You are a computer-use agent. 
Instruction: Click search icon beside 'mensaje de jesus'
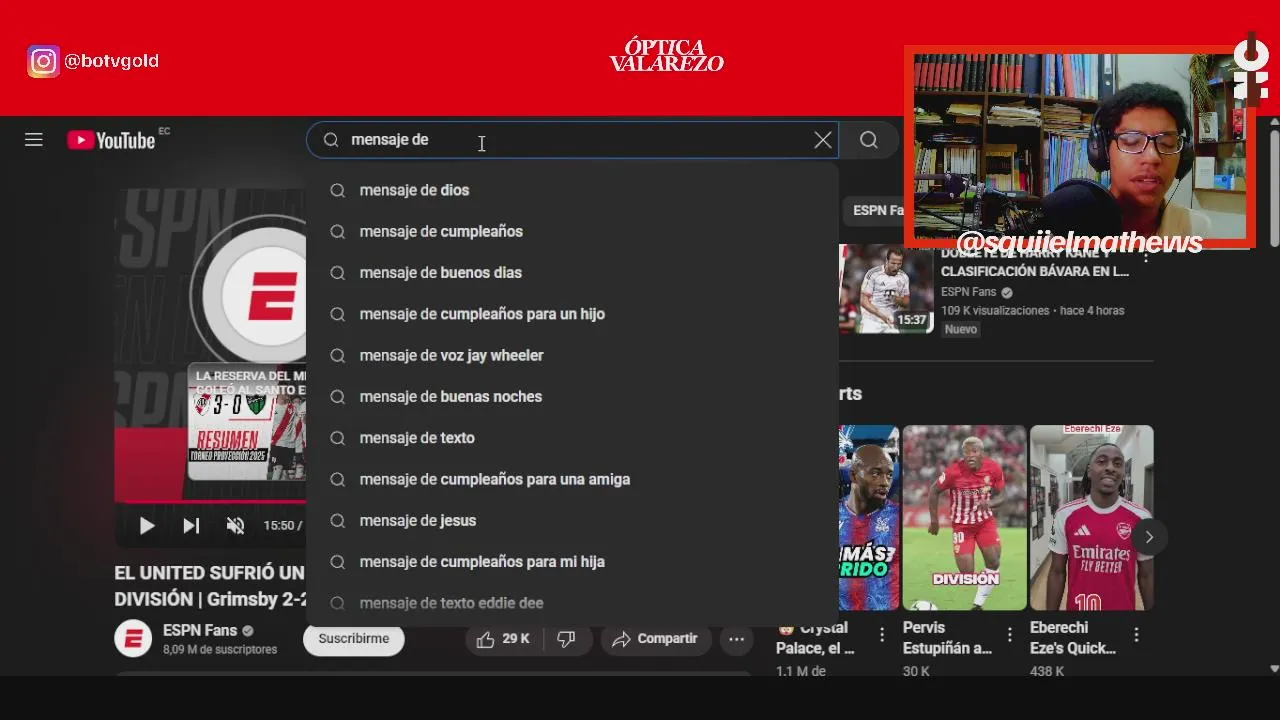click(x=338, y=520)
